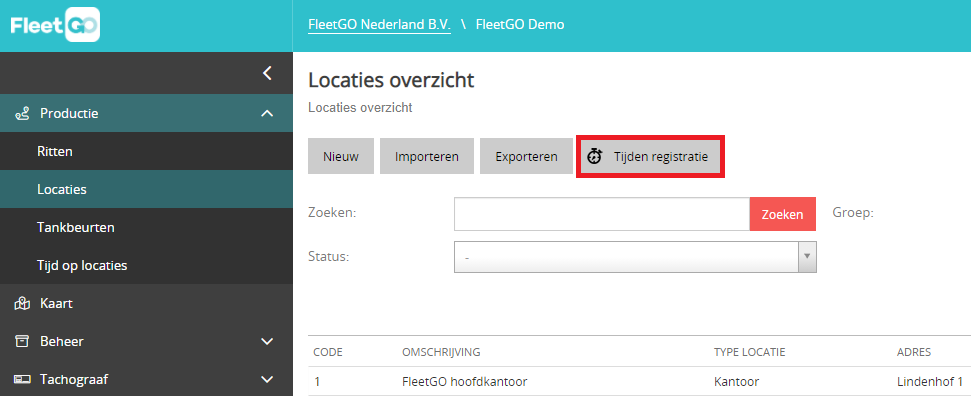971x396 pixels.
Task: Select the FleetGO hoofdkantoor row cell
Action: [x=464, y=381]
